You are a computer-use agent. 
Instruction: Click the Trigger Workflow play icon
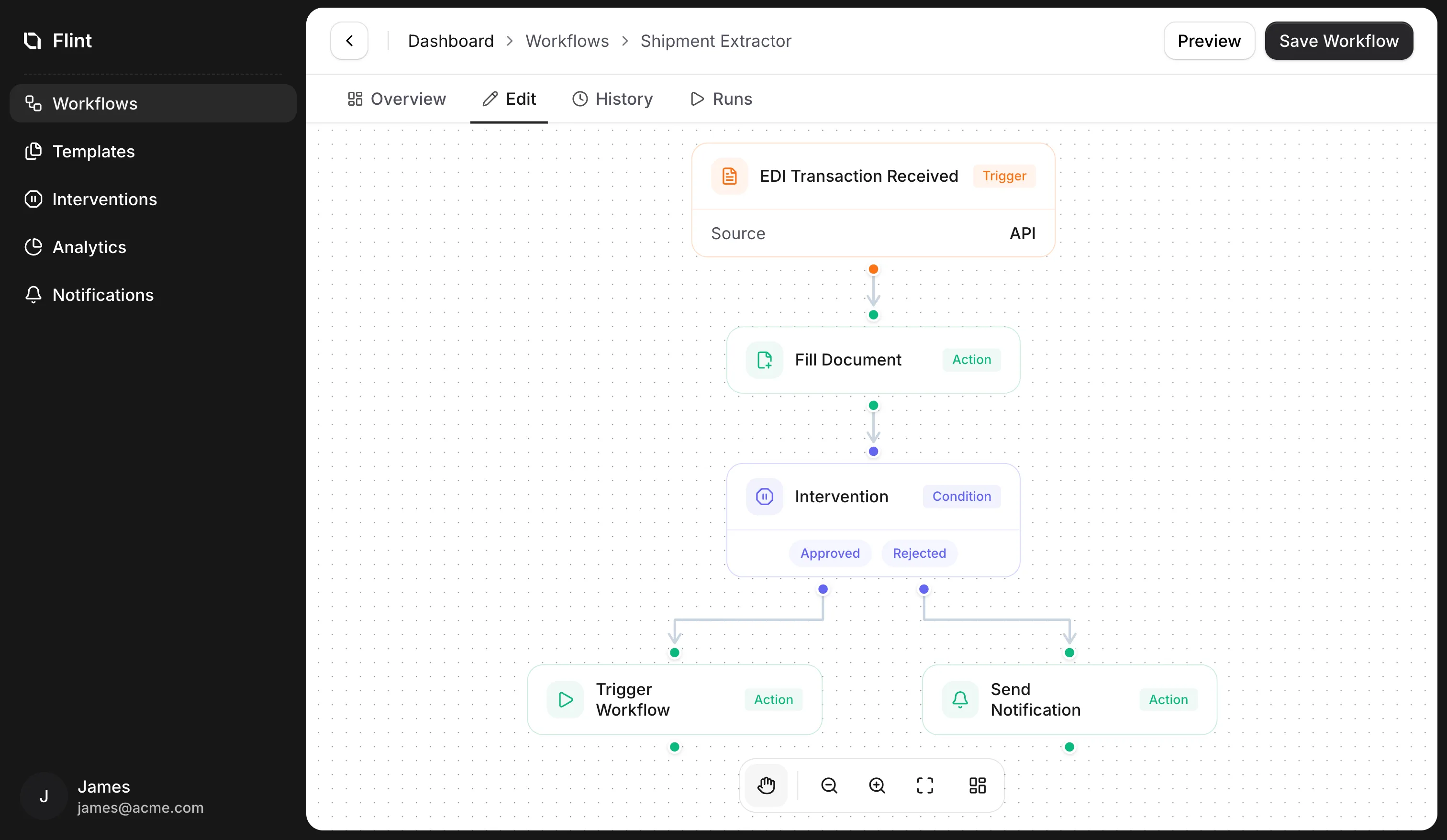[x=566, y=699]
